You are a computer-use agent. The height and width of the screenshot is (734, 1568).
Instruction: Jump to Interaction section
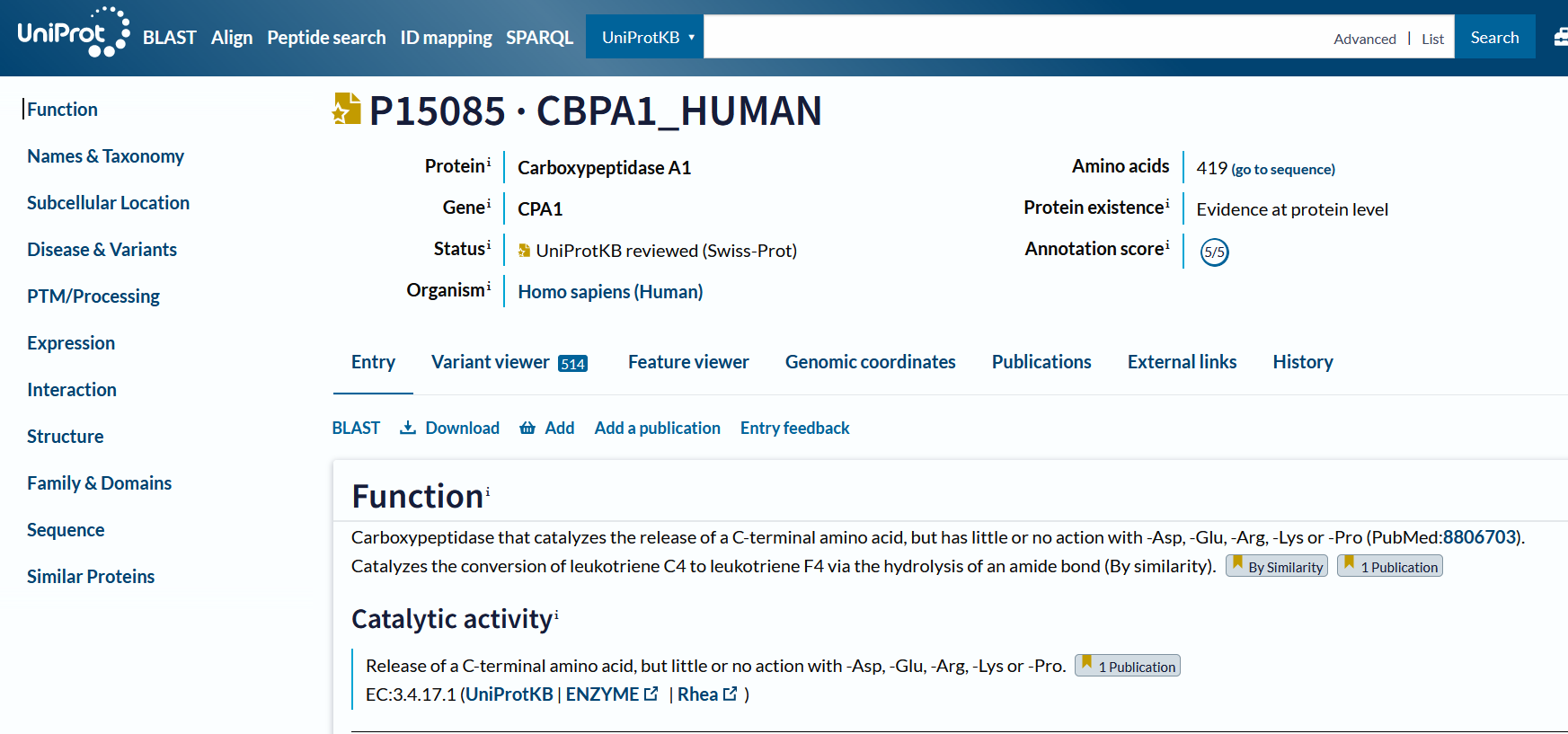72,390
